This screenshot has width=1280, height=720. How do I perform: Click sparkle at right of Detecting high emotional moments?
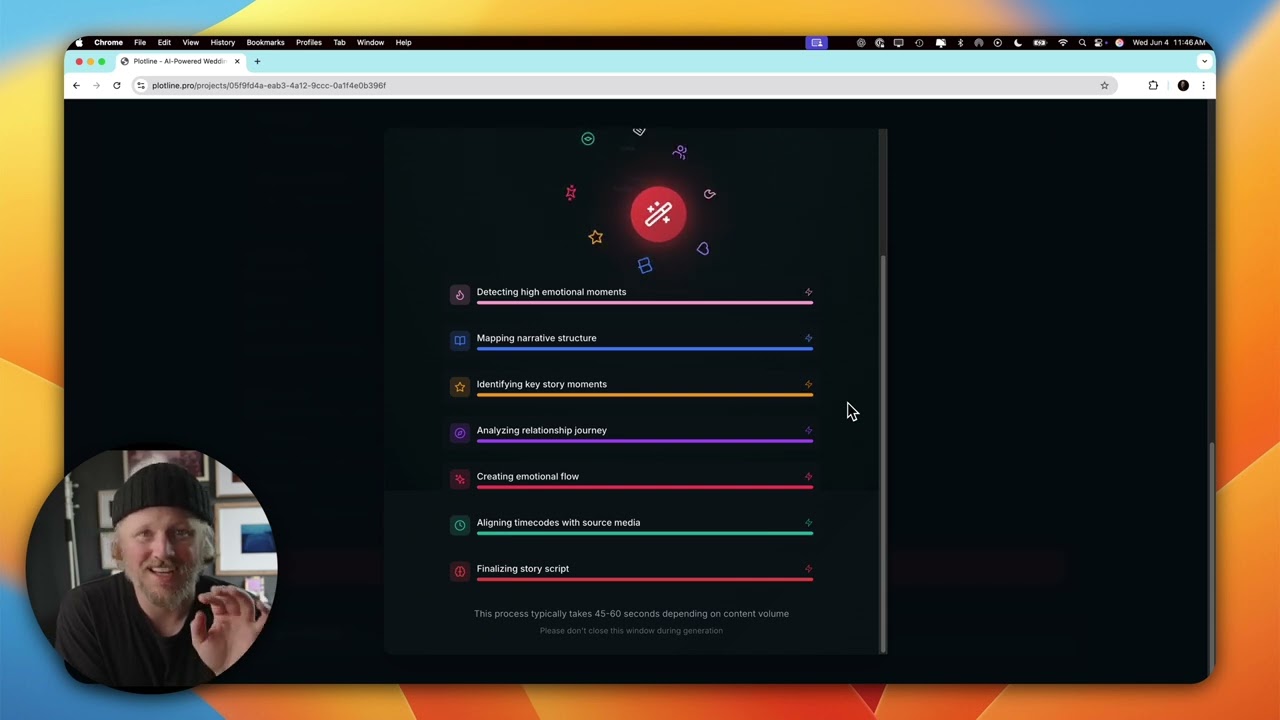coord(808,292)
